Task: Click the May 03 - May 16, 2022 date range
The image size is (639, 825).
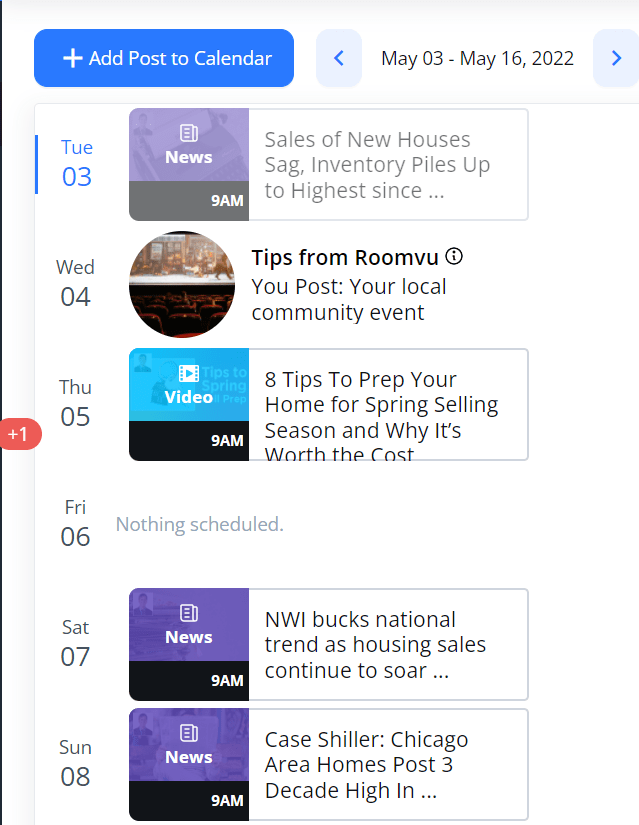Action: [477, 58]
